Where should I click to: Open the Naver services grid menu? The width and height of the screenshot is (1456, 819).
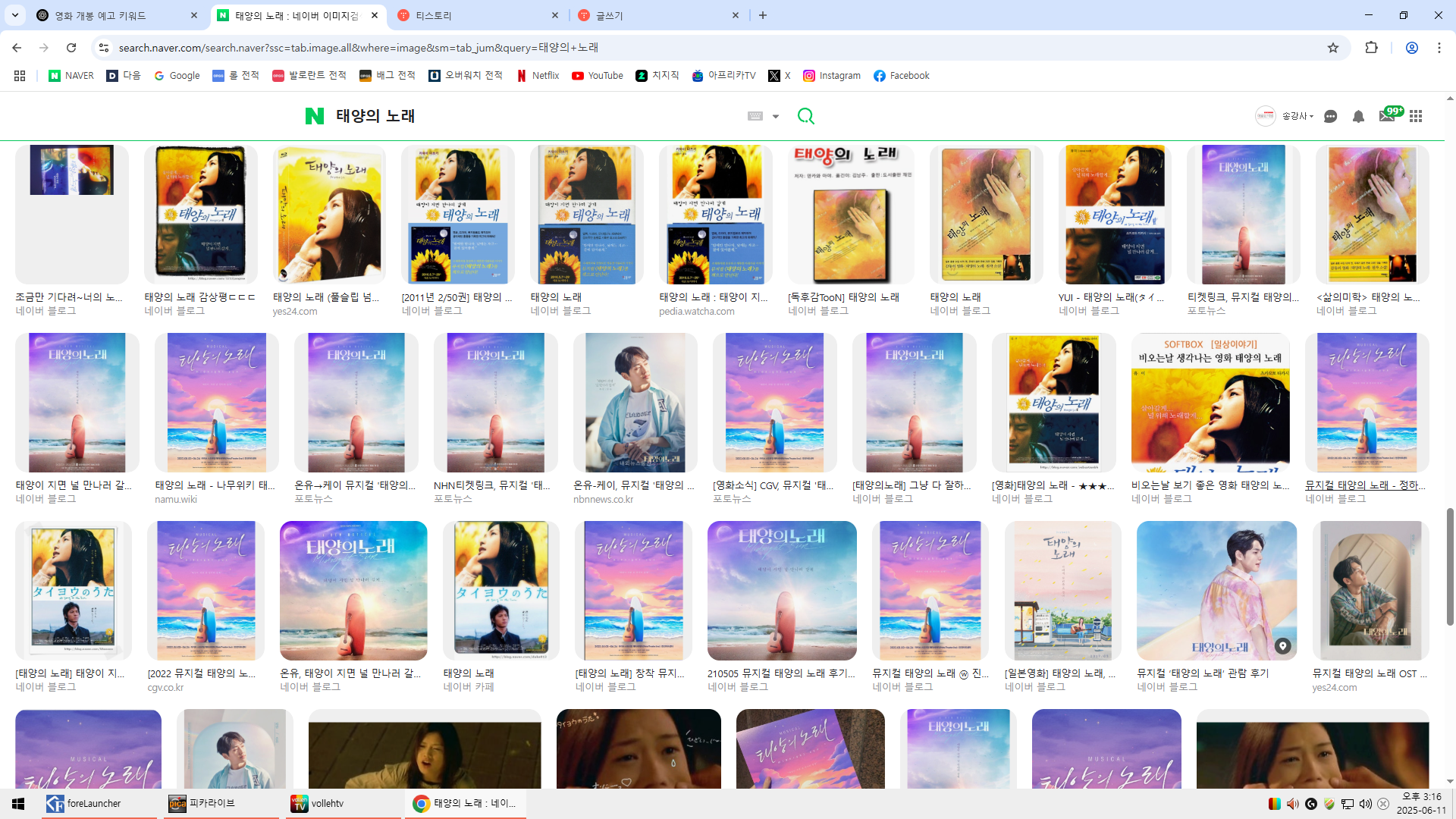(1416, 116)
